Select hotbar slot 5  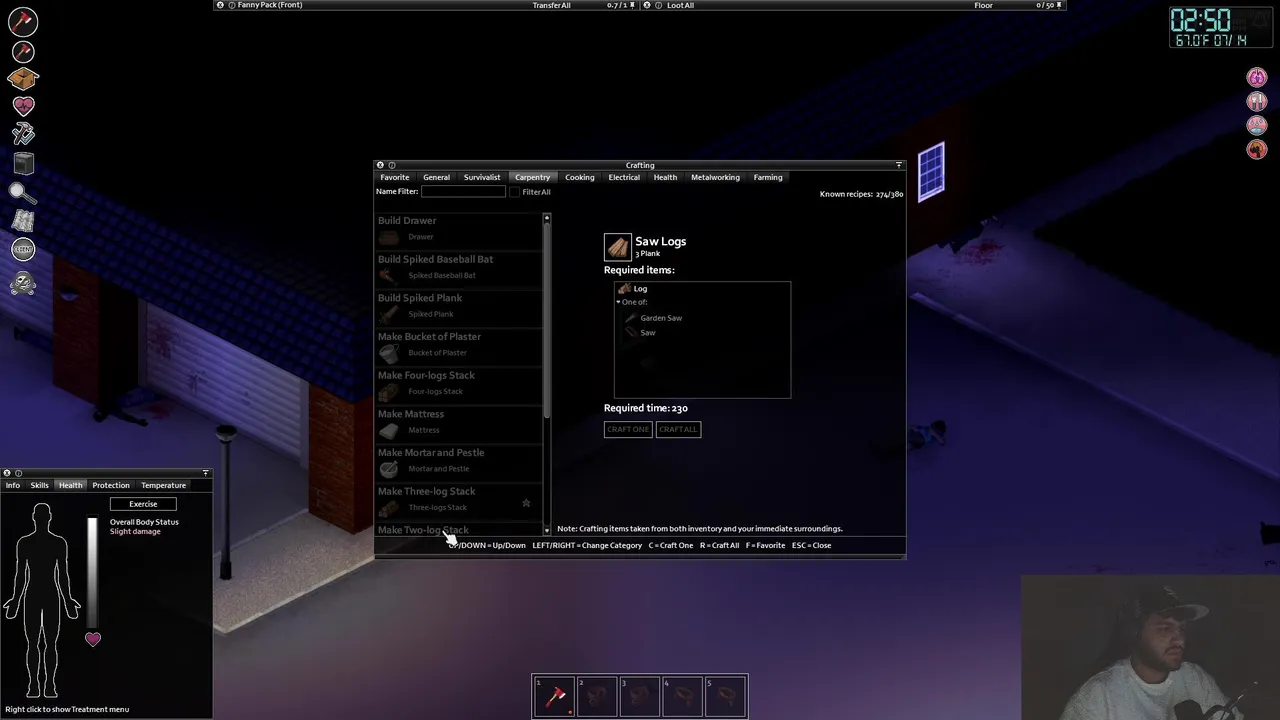point(726,696)
